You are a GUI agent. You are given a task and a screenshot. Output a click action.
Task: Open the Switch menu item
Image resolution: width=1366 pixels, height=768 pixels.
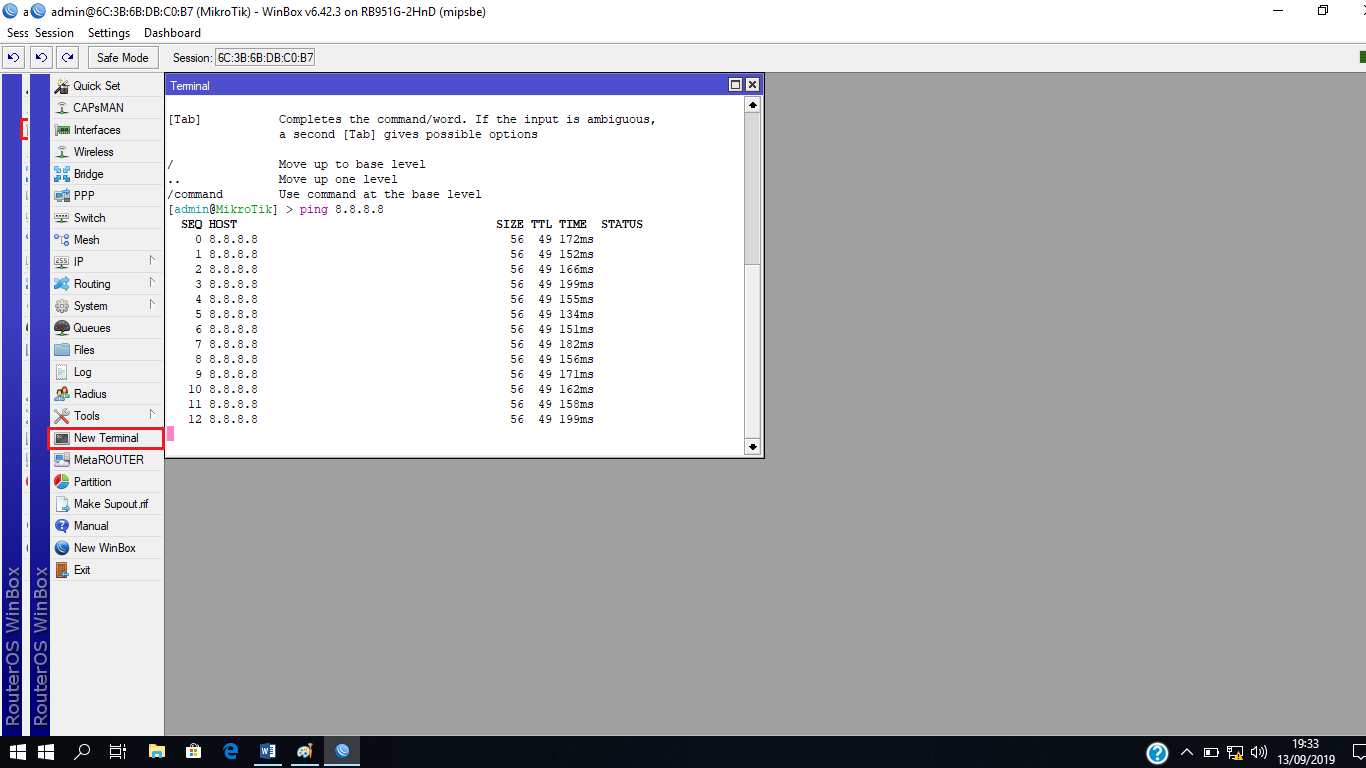point(107,218)
